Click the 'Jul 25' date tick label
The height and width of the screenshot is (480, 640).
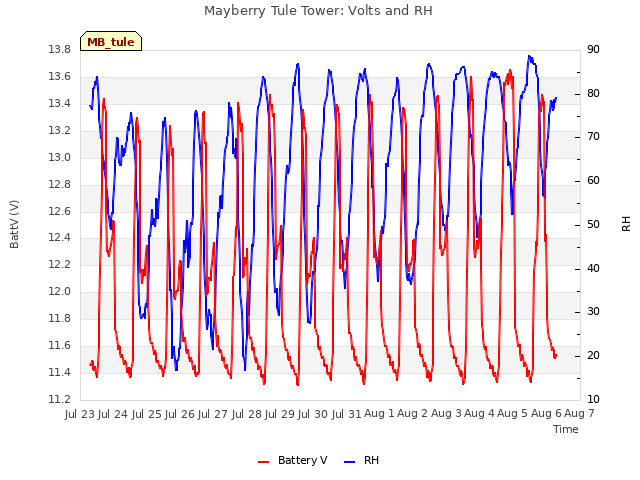(x=148, y=414)
